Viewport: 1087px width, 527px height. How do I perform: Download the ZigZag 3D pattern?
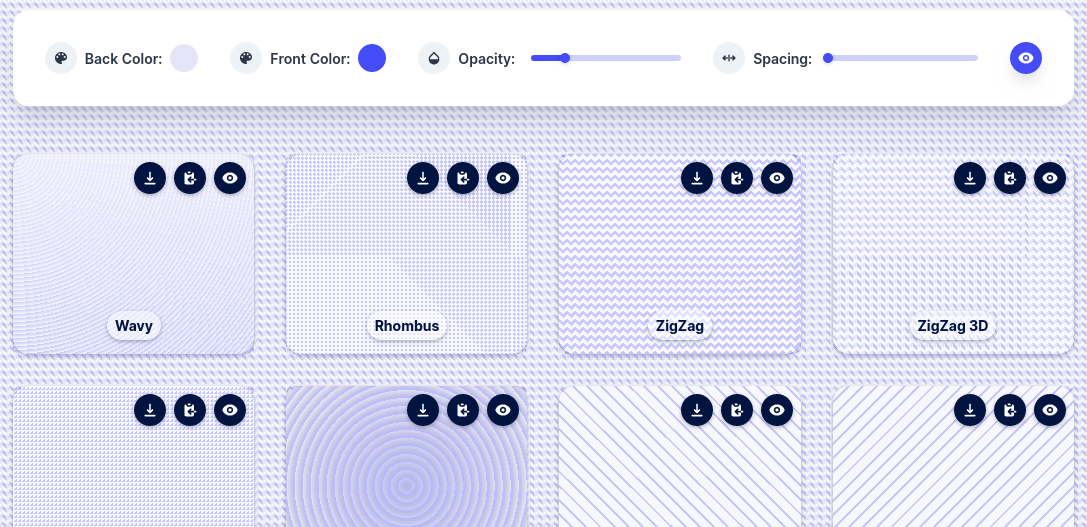[x=969, y=178]
